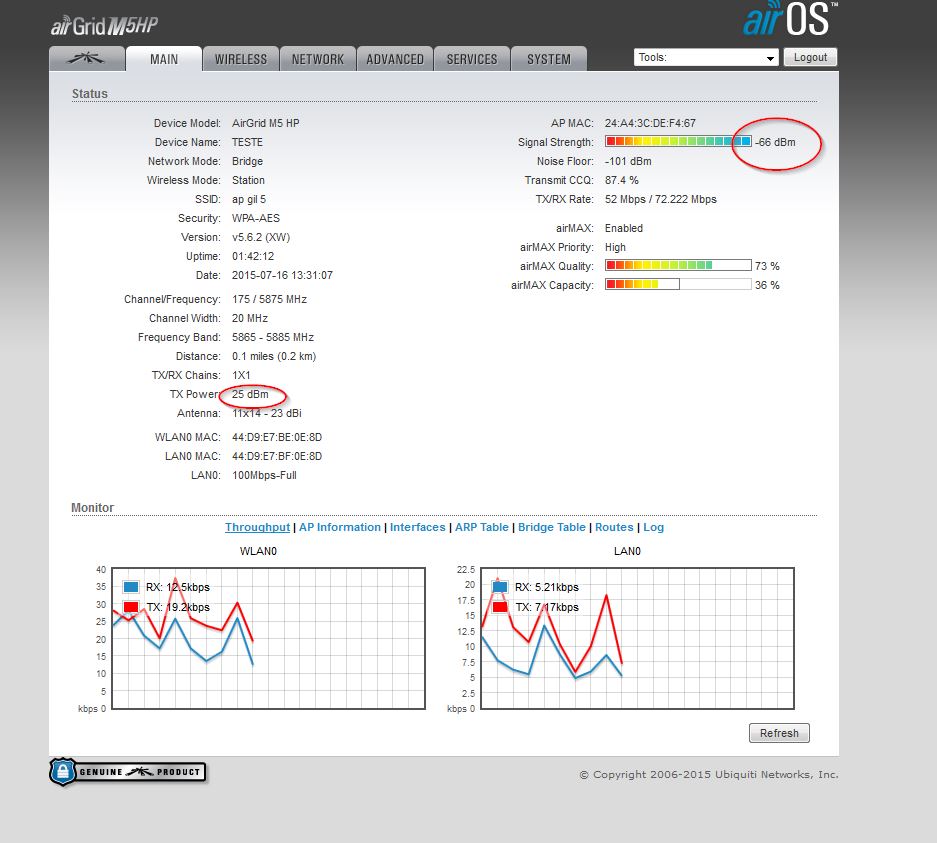Click the airMAX Quality bar
The image size is (937, 843).
coord(678,265)
